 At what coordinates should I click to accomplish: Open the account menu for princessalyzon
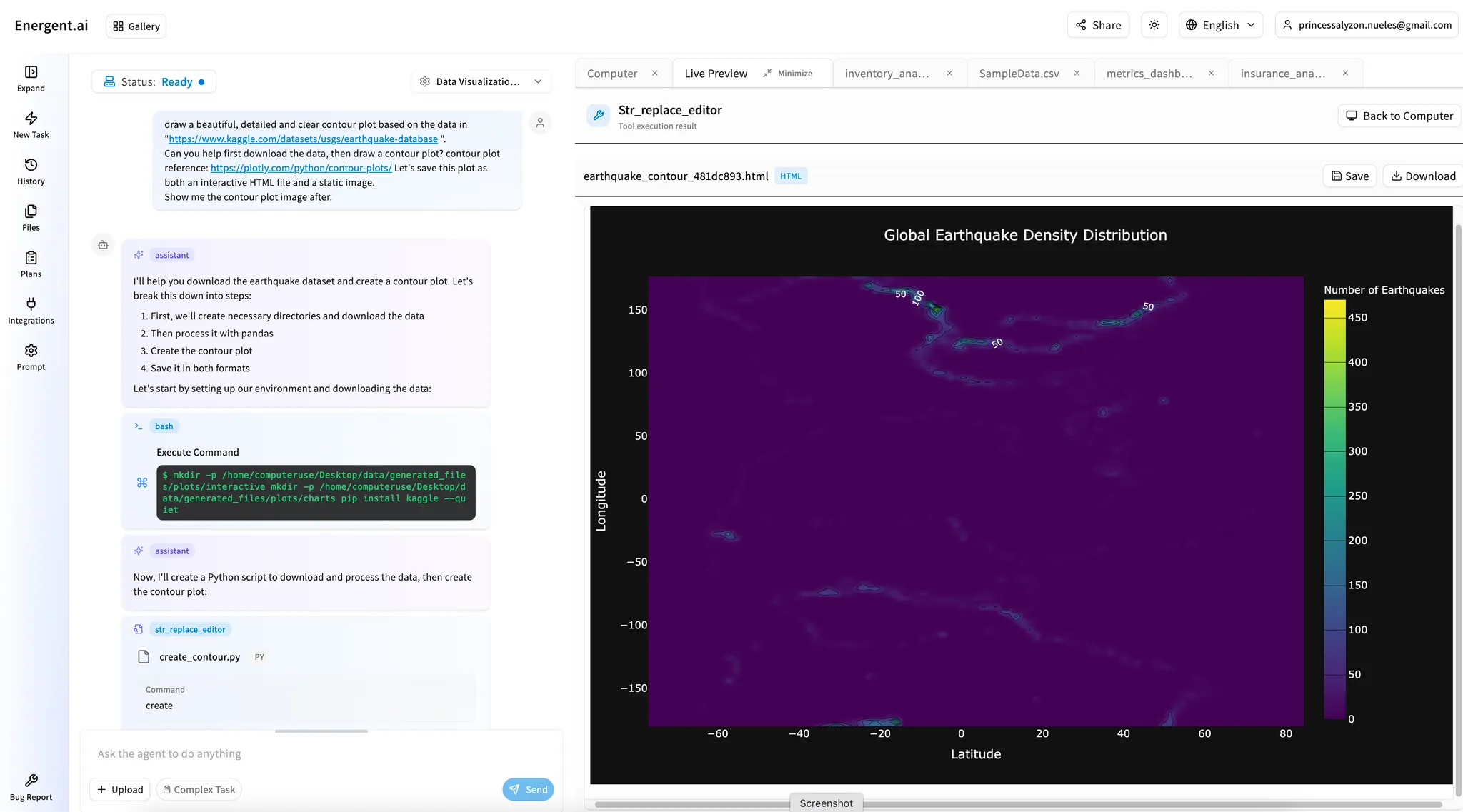point(1365,24)
